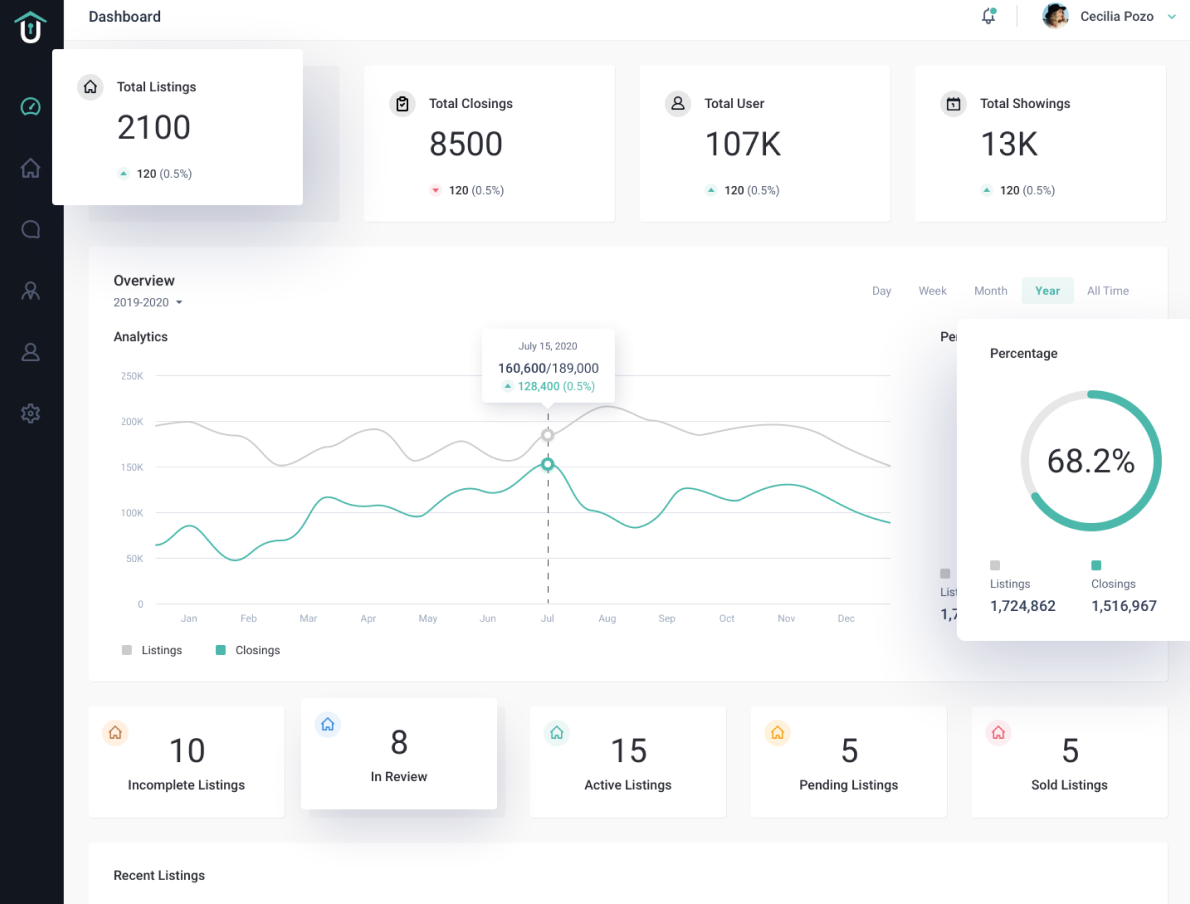Click the Total Closings clipboard icon
This screenshot has width=1190, height=904.
(x=401, y=103)
